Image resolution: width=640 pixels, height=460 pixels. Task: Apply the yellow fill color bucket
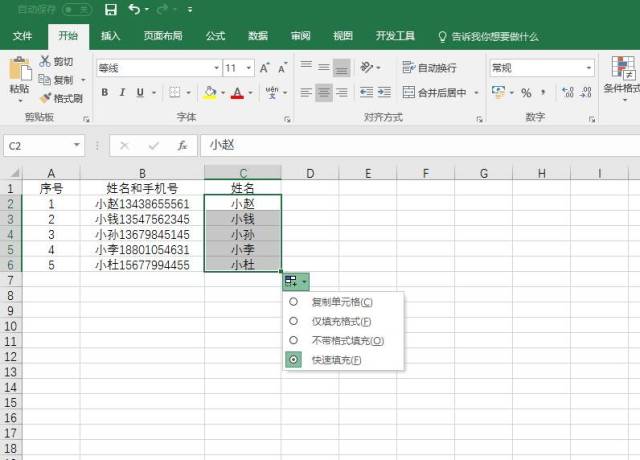(210, 93)
